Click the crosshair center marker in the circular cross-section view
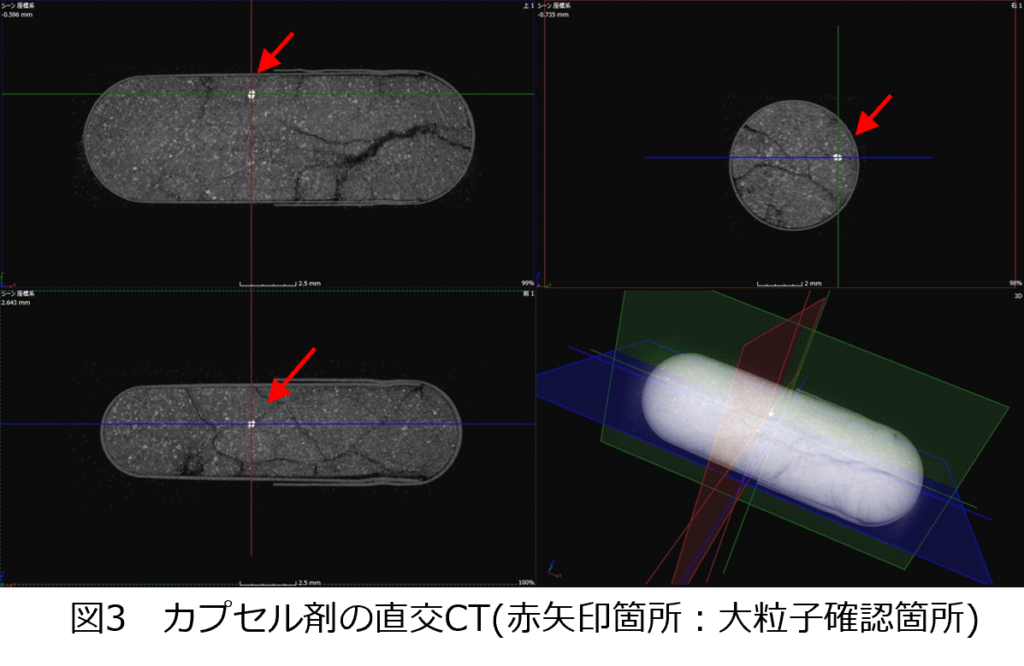 click(x=838, y=157)
